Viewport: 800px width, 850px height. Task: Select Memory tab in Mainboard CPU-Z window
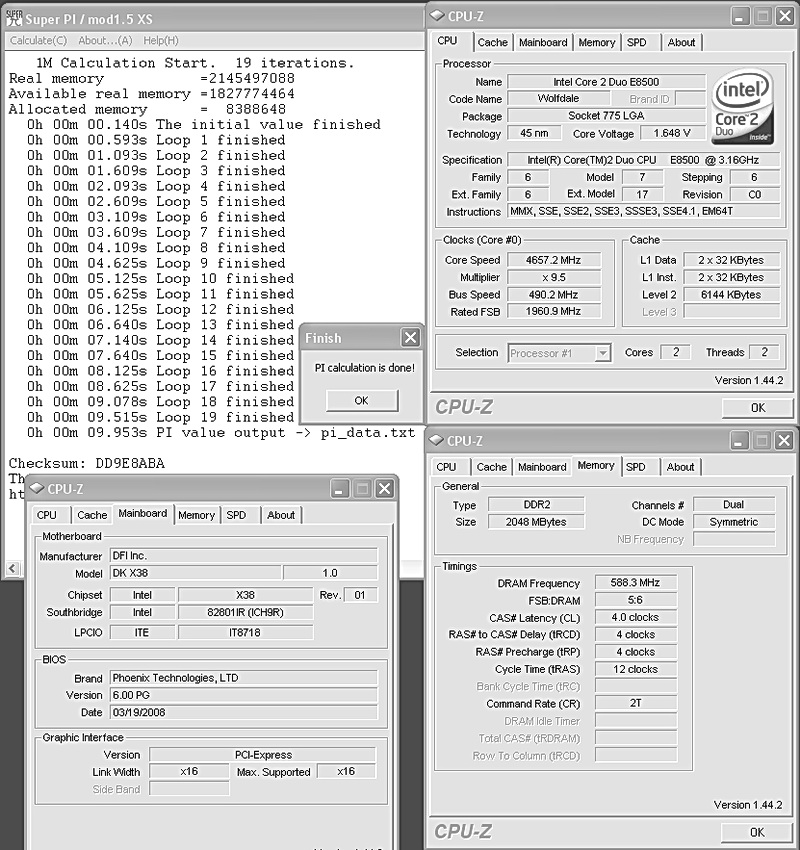click(x=196, y=515)
